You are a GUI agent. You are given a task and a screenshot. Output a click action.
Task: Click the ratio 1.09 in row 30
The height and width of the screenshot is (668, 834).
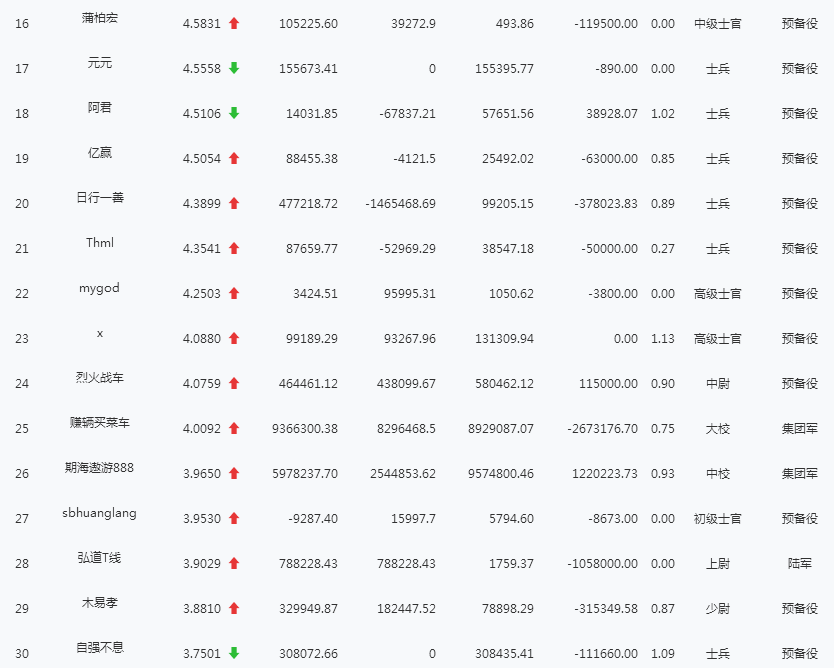(x=663, y=654)
